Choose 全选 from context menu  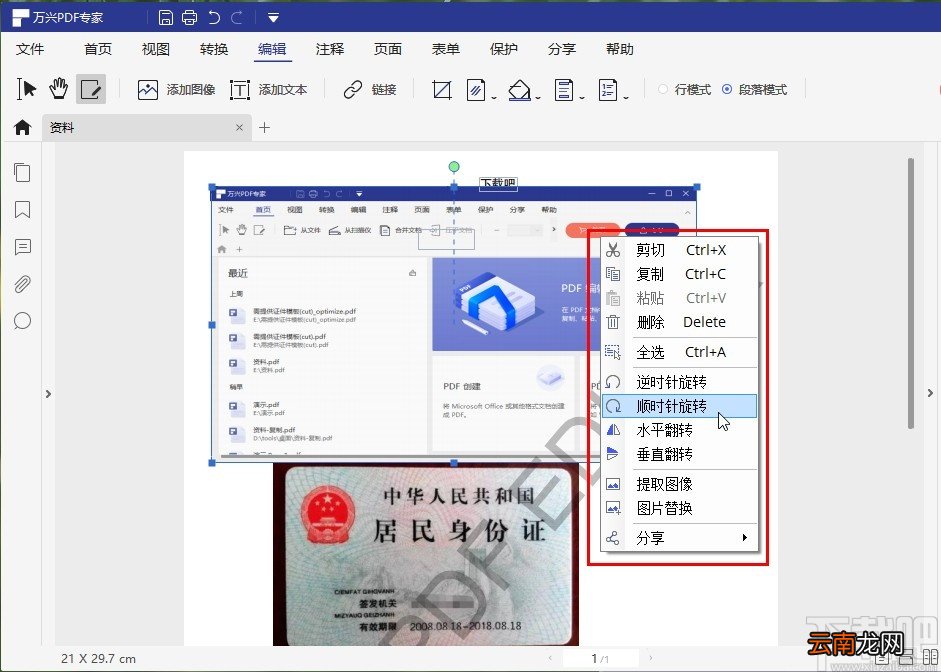[679, 352]
